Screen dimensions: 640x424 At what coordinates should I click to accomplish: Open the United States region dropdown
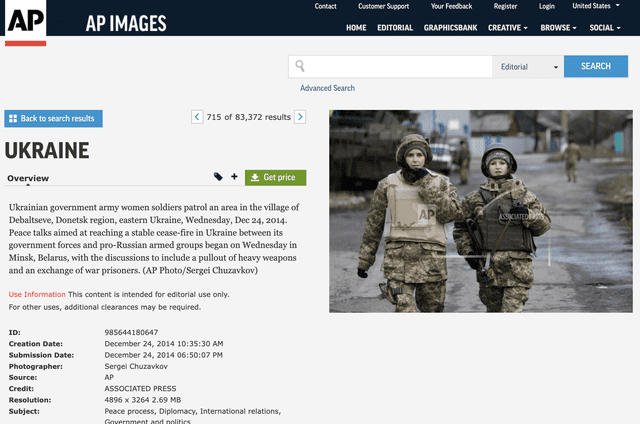click(596, 6)
